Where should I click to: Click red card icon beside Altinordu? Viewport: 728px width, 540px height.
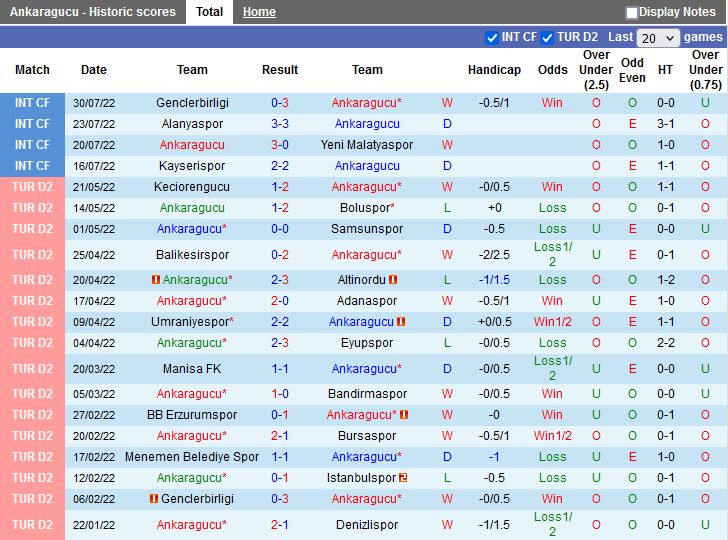click(394, 280)
